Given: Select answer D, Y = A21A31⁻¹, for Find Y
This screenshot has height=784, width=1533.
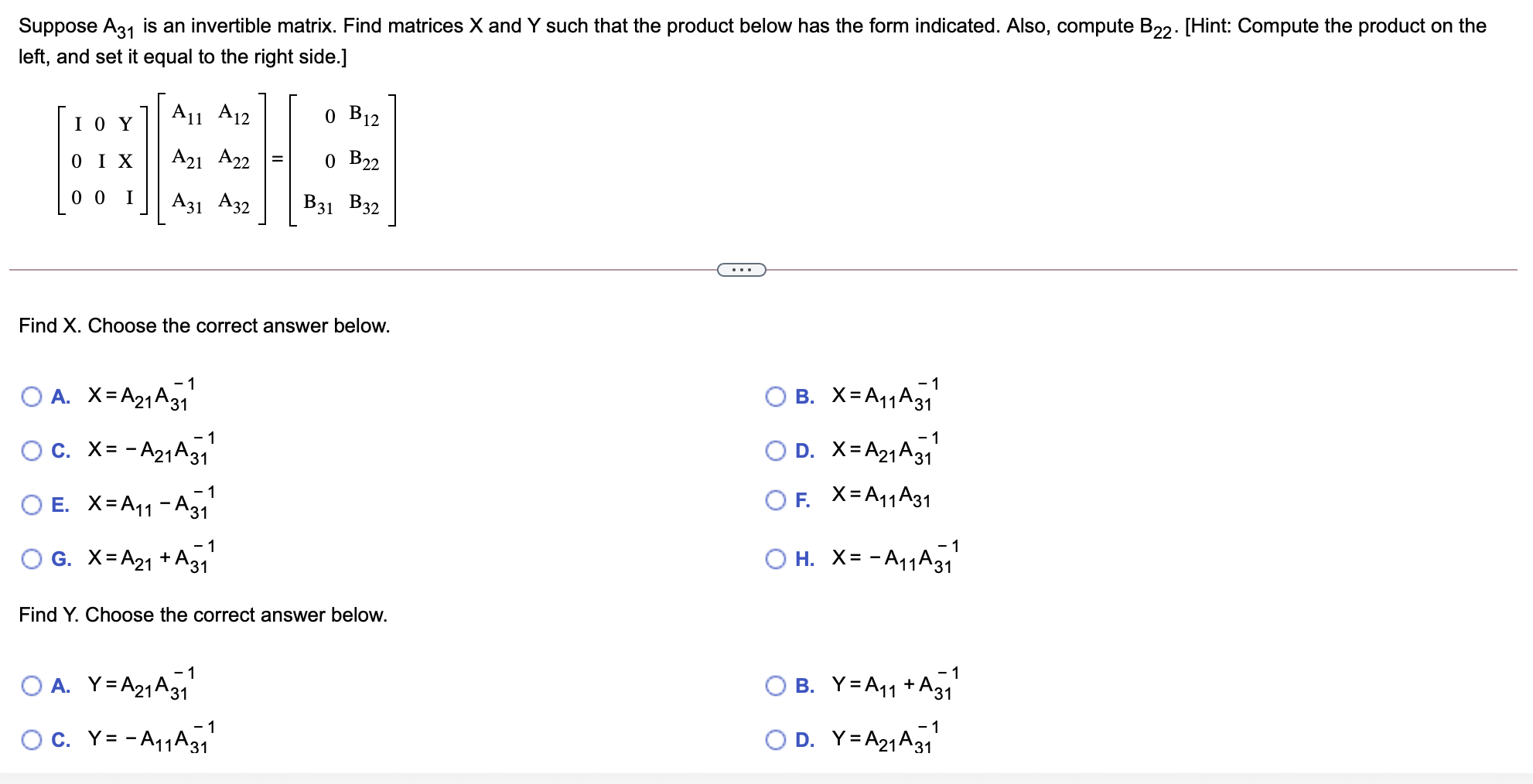Looking at the screenshot, I should [776, 740].
